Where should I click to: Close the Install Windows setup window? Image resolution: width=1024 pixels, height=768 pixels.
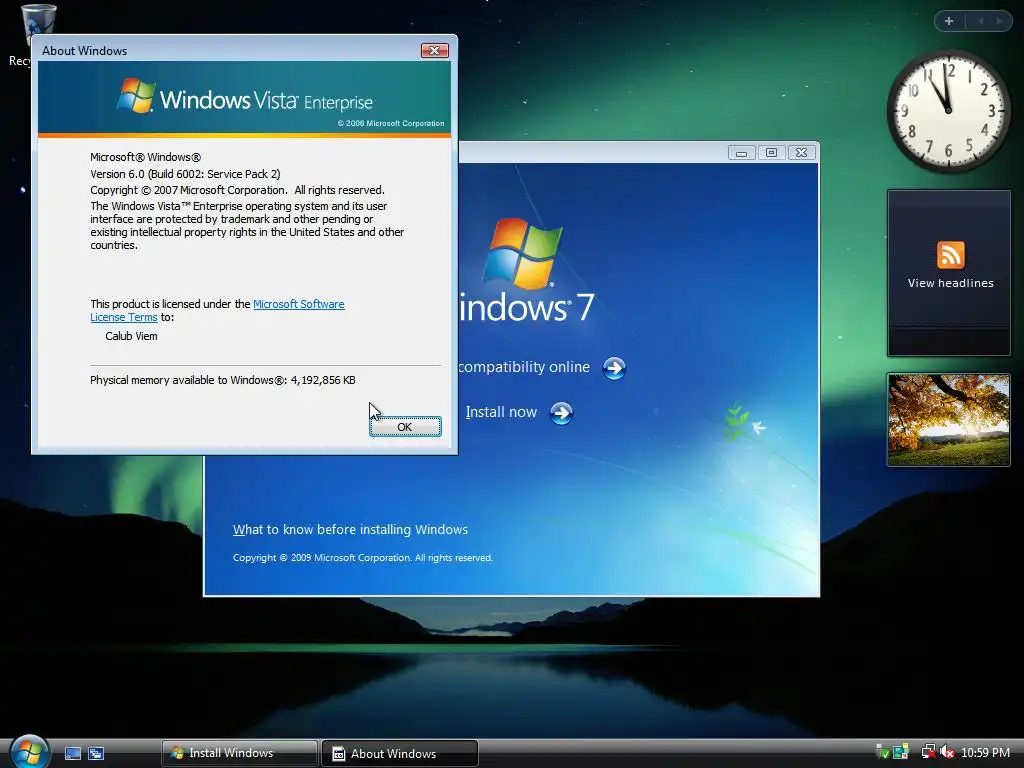(801, 153)
